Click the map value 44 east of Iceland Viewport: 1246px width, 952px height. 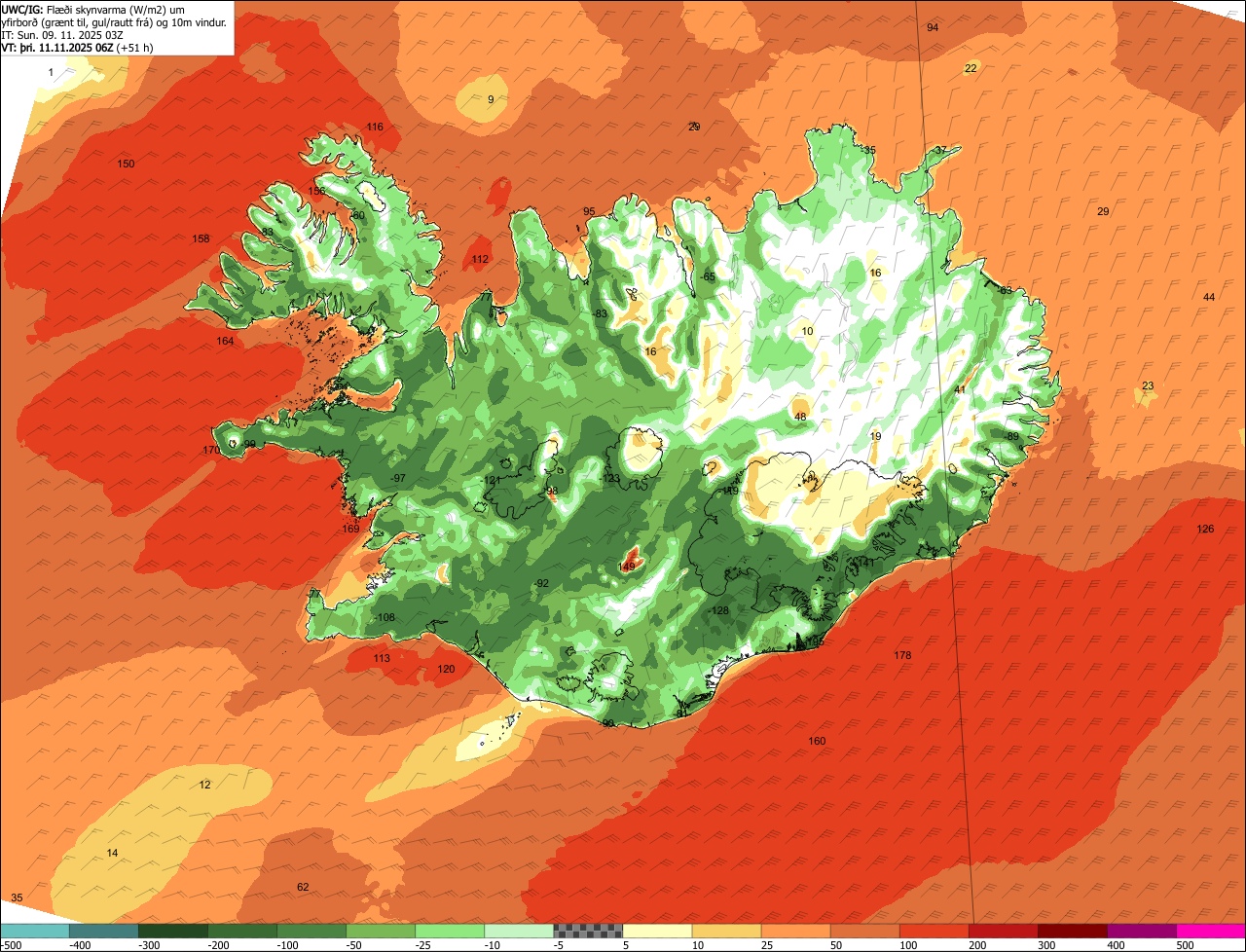coord(1209,298)
